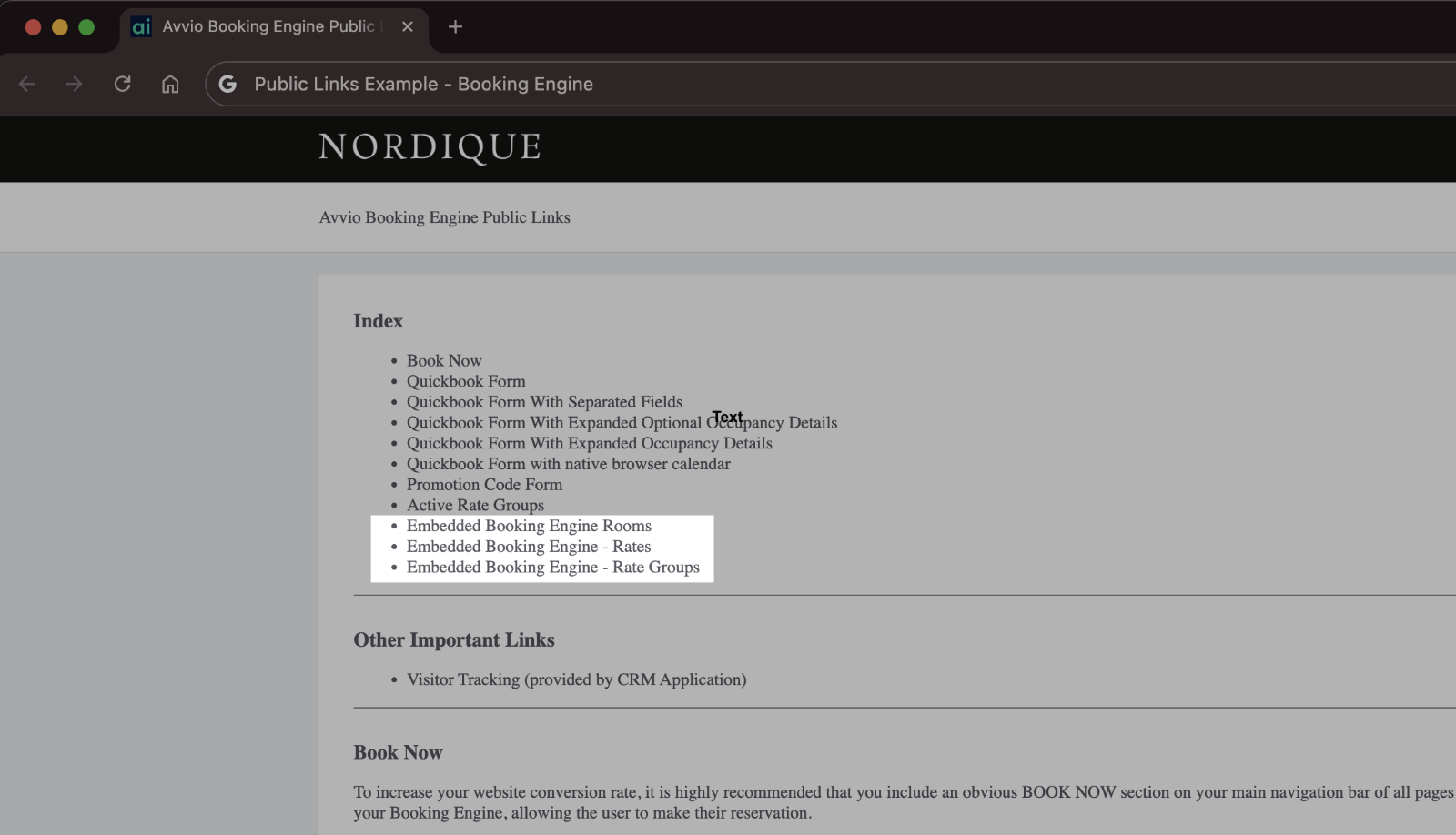Open Embedded Booking Engine - Rates link

point(529,547)
